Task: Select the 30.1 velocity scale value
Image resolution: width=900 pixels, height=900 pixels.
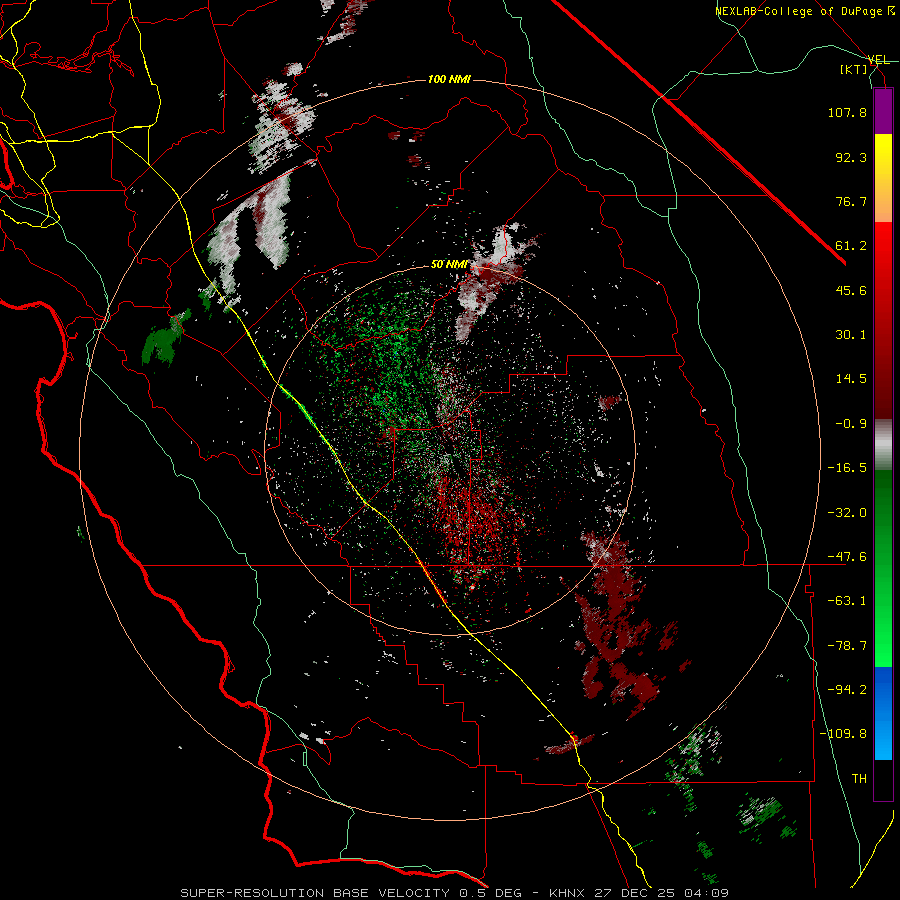Action: click(851, 334)
